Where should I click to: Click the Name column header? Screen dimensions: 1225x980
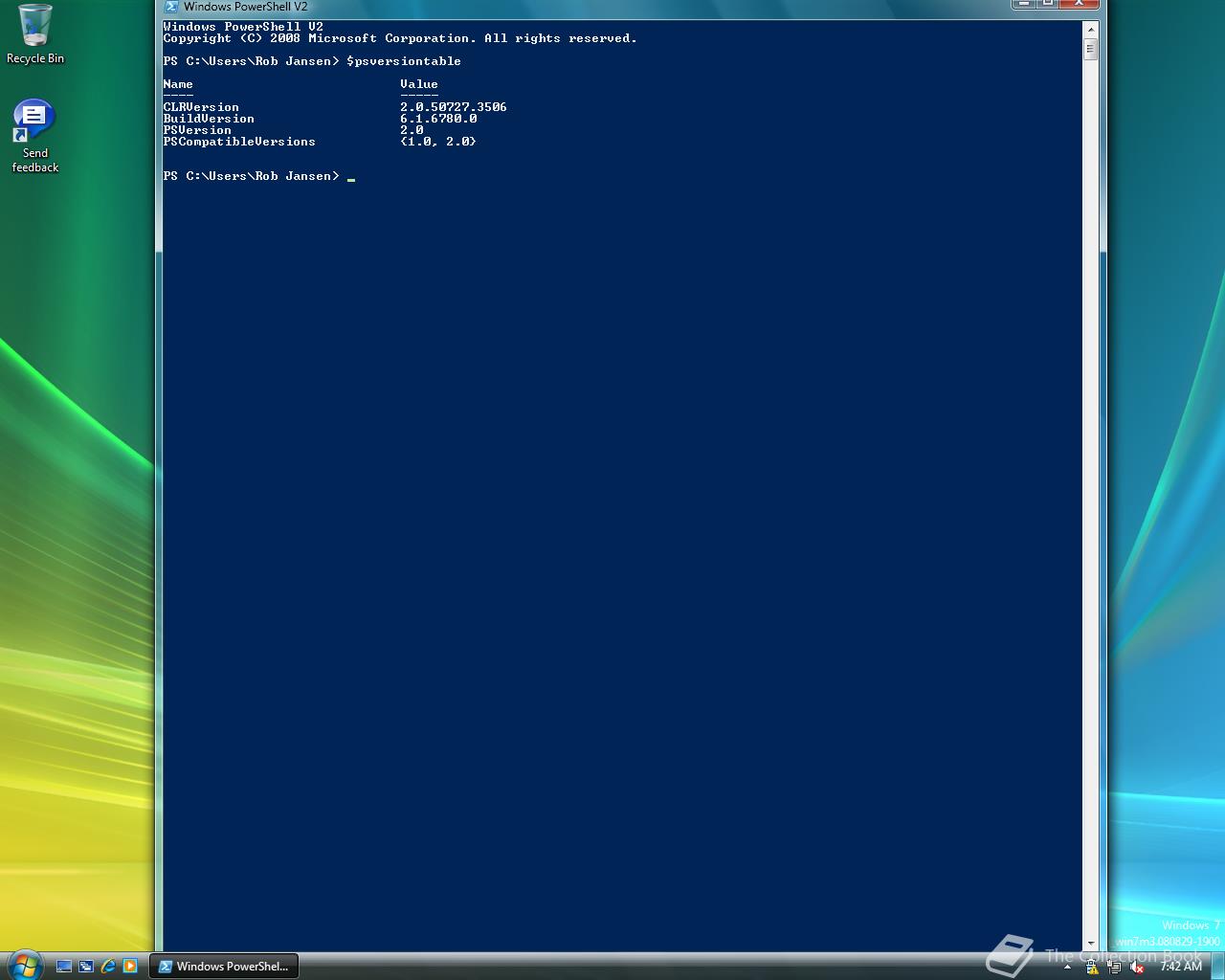[178, 84]
